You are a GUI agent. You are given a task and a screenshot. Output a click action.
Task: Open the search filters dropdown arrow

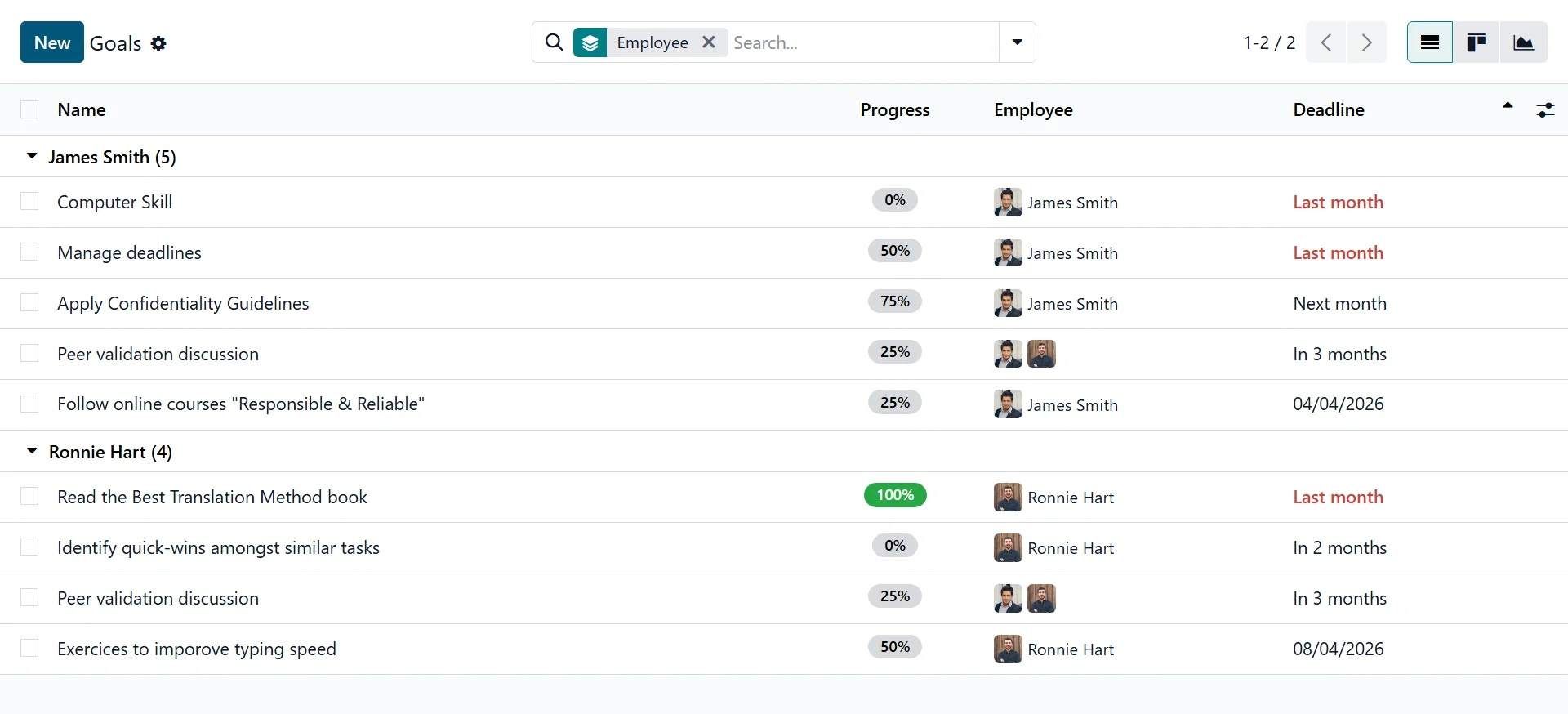(1018, 42)
